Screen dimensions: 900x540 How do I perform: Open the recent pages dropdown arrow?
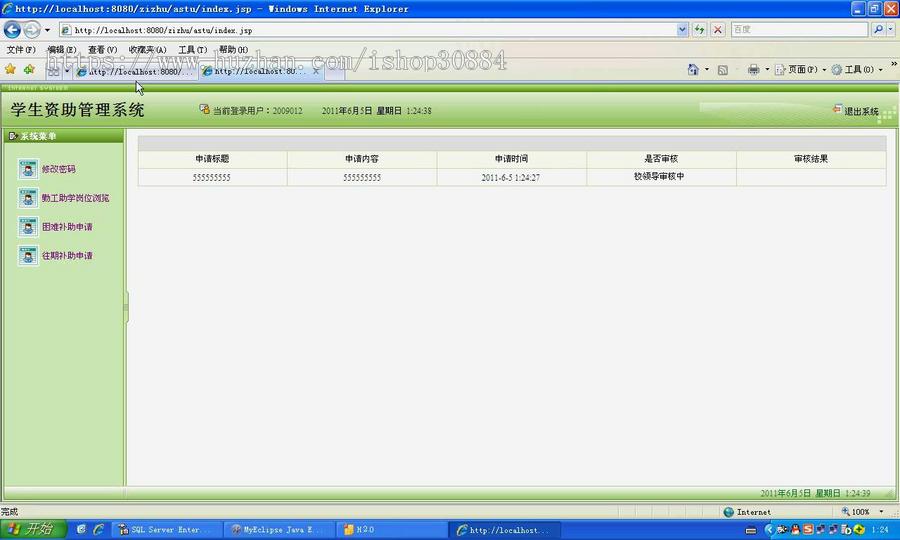click(x=47, y=30)
